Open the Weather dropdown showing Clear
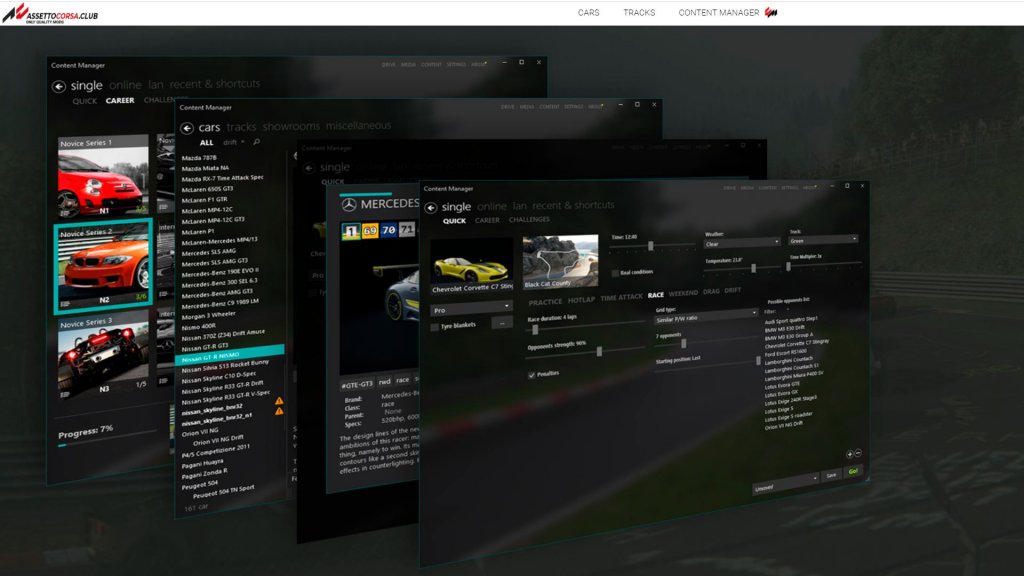This screenshot has height=576, width=1024. click(742, 243)
